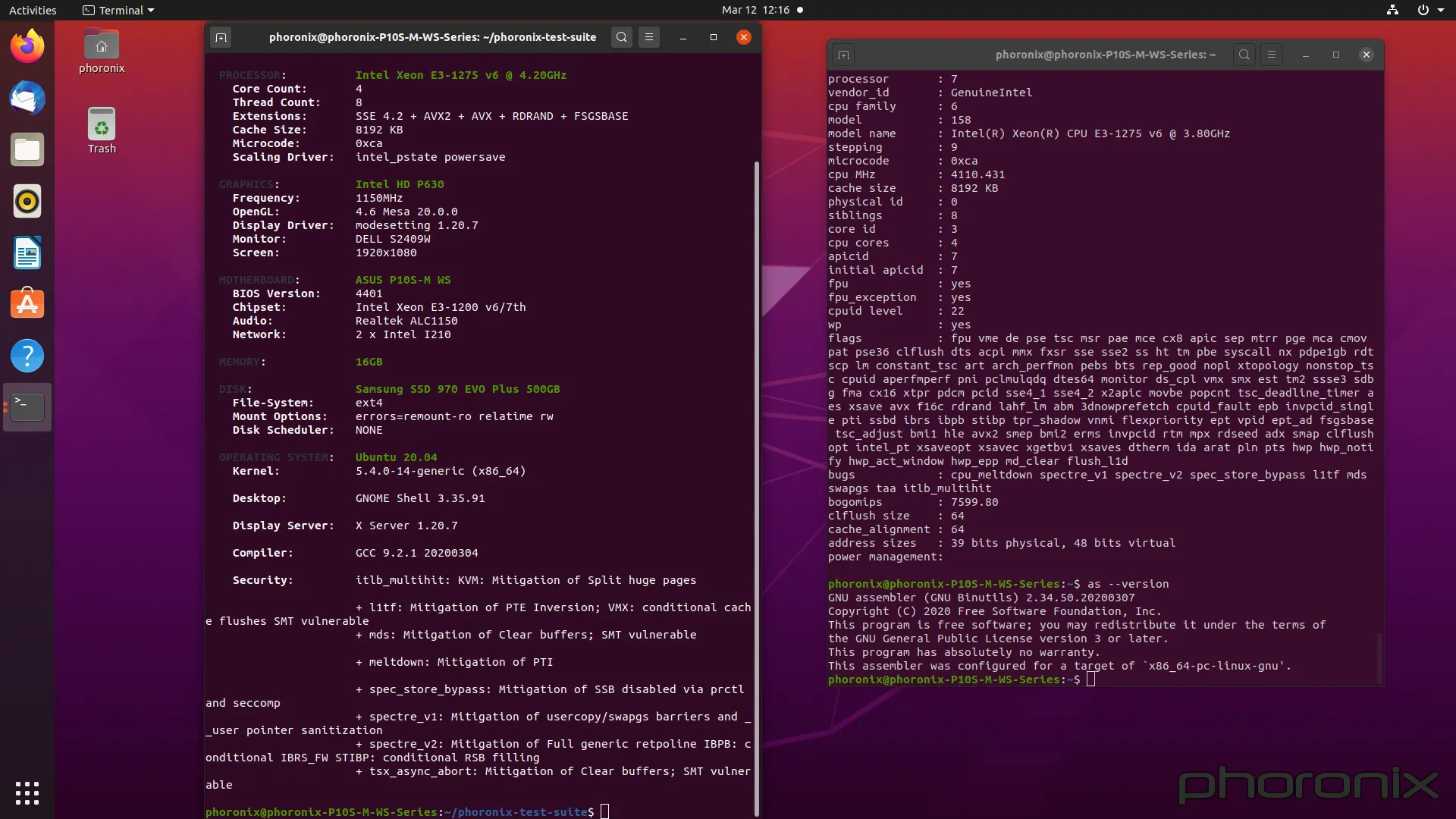Open the network status icon in top bar
The height and width of the screenshot is (819, 1456).
(1392, 10)
